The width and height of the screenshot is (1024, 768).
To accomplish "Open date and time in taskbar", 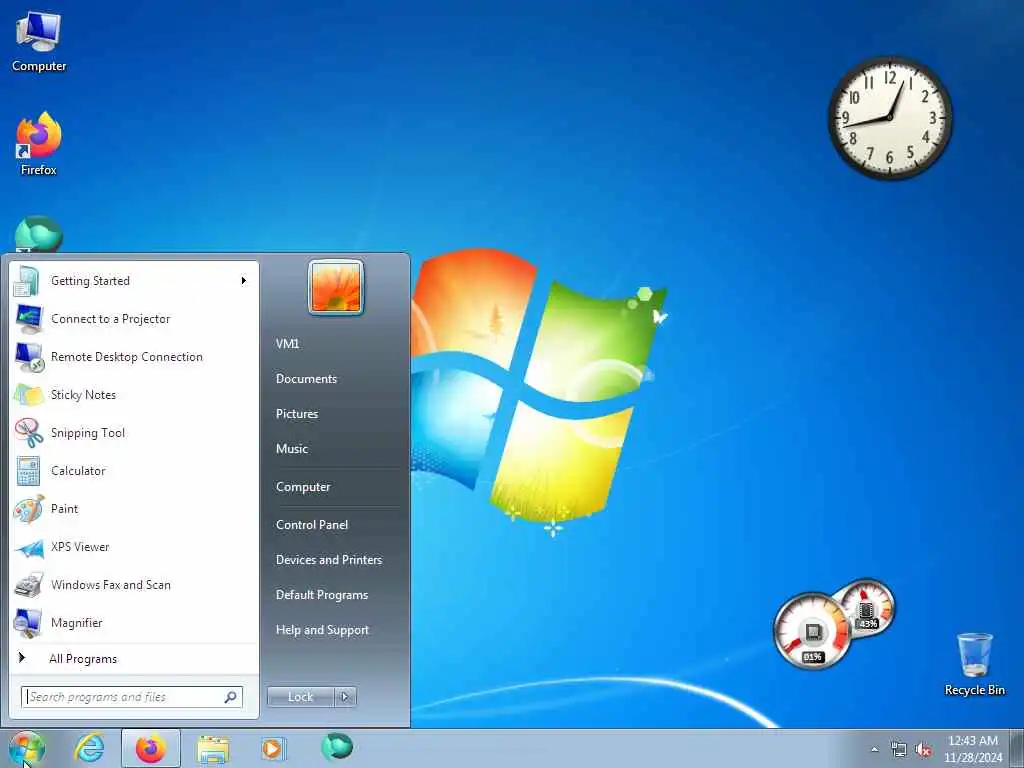I will pyautogui.click(x=972, y=749).
